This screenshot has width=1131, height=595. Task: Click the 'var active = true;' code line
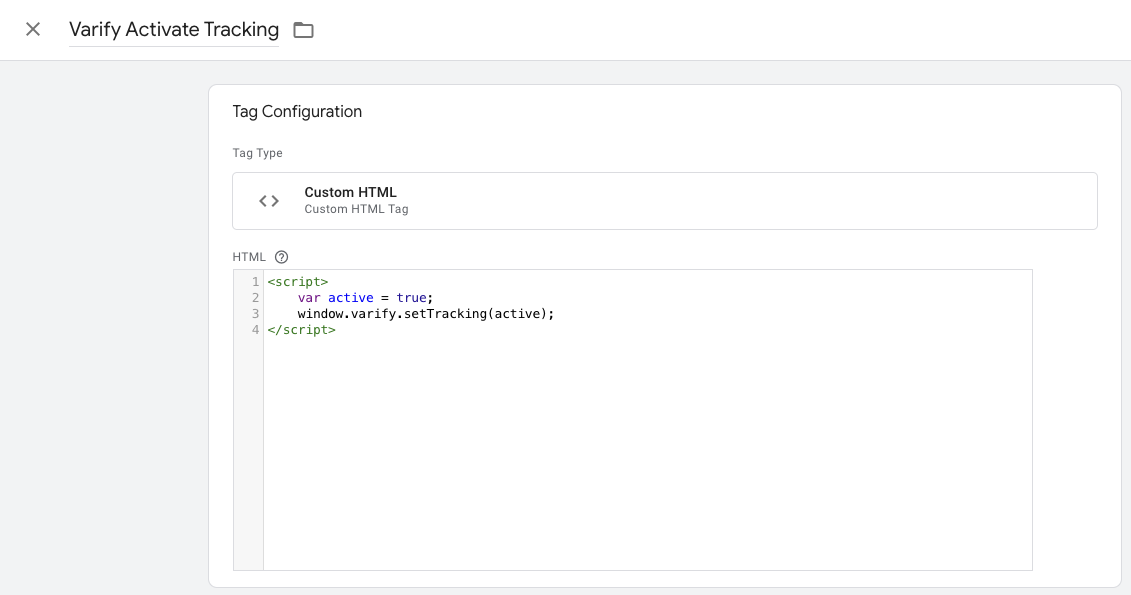click(x=365, y=298)
